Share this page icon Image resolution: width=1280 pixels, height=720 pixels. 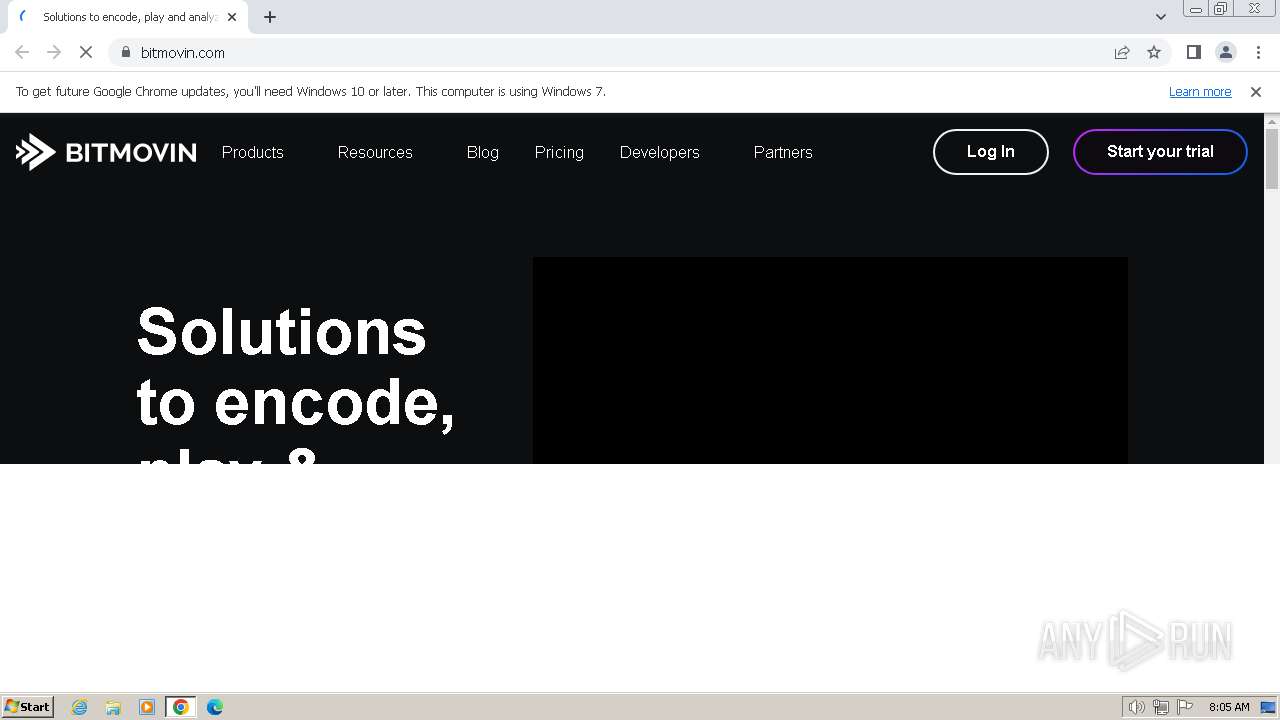coord(1122,52)
